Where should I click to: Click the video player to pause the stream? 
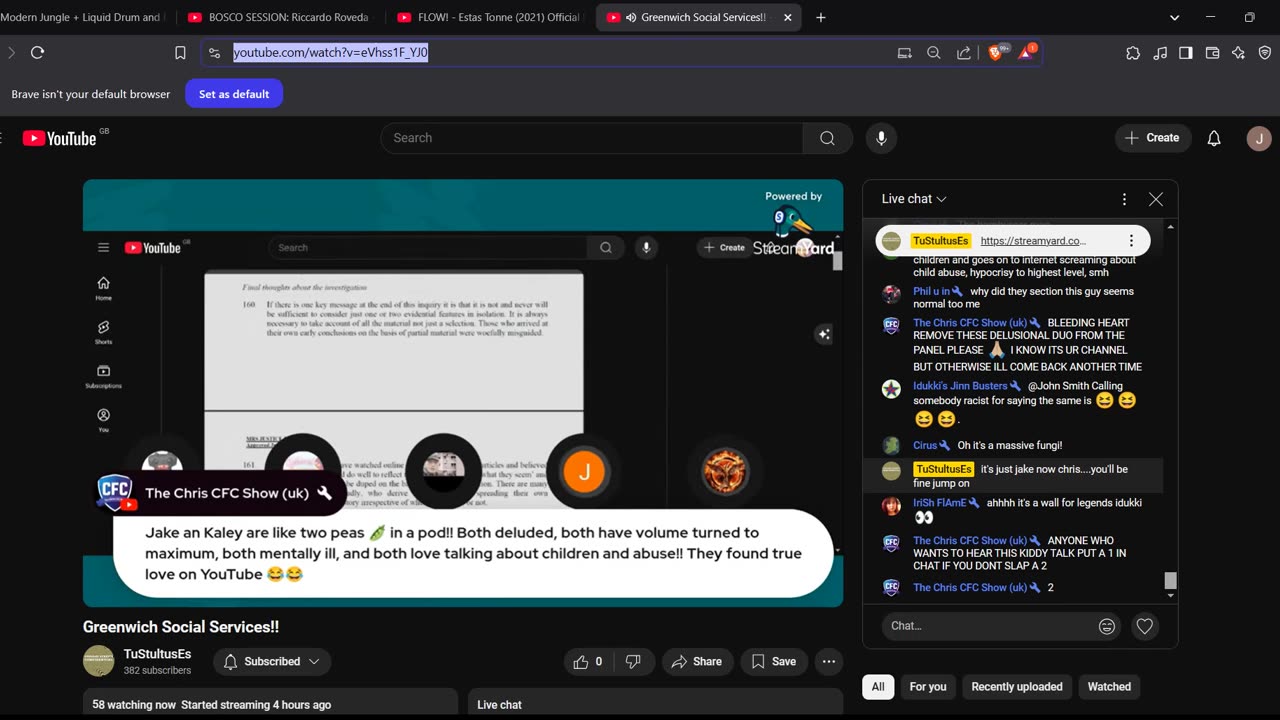(463, 393)
